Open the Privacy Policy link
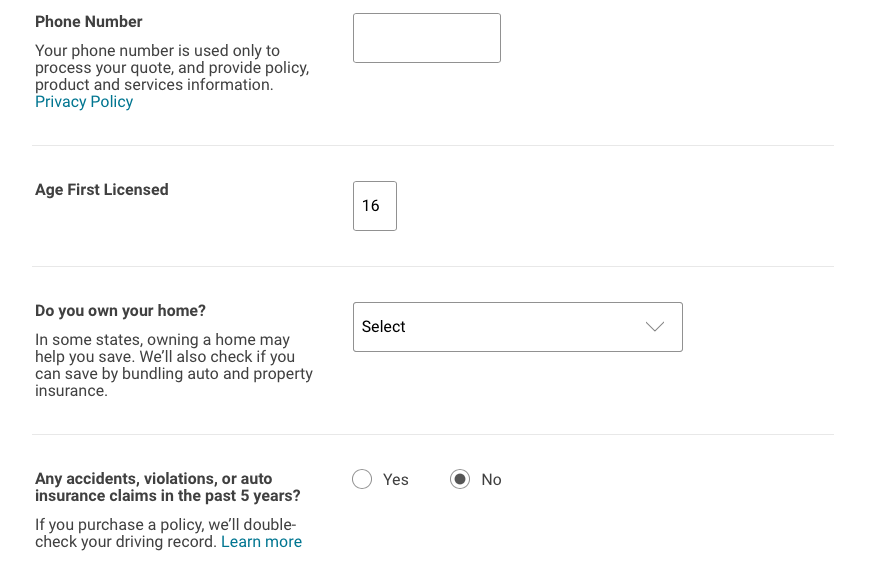Screen dimensions: 870x580 (x=84, y=102)
